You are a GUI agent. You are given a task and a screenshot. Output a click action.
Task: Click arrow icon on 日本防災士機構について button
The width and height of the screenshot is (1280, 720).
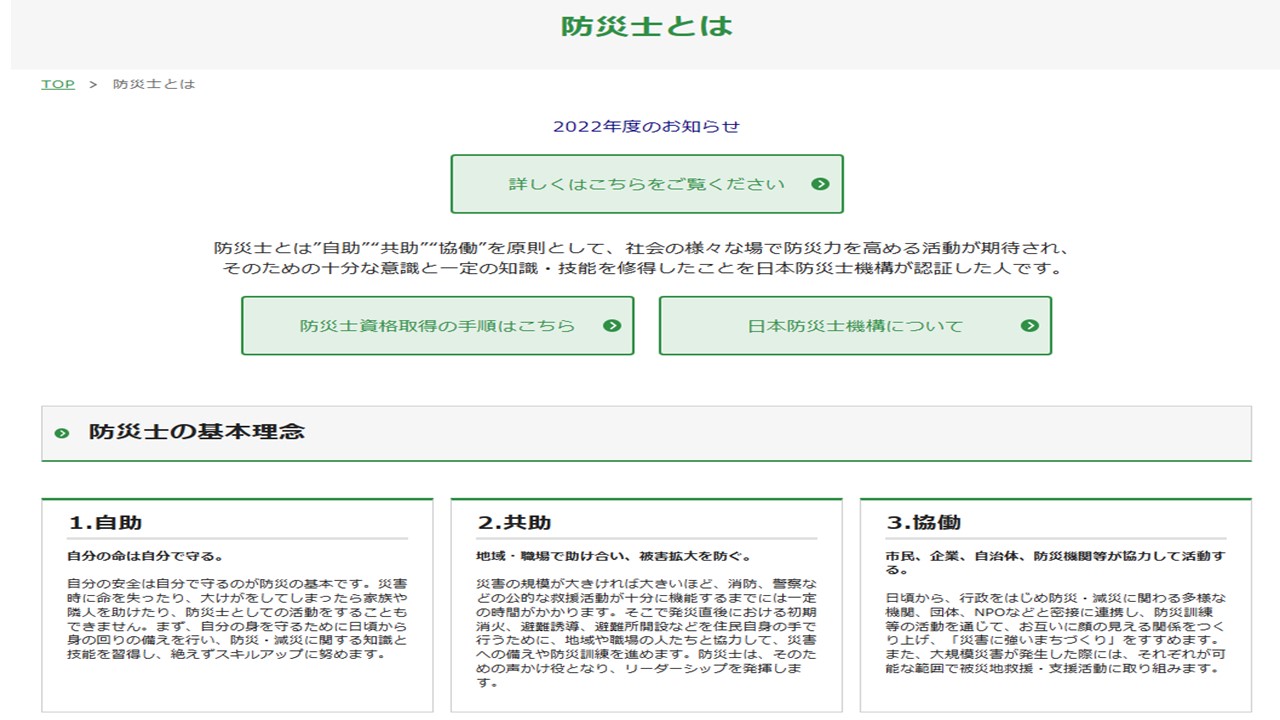click(x=1029, y=326)
